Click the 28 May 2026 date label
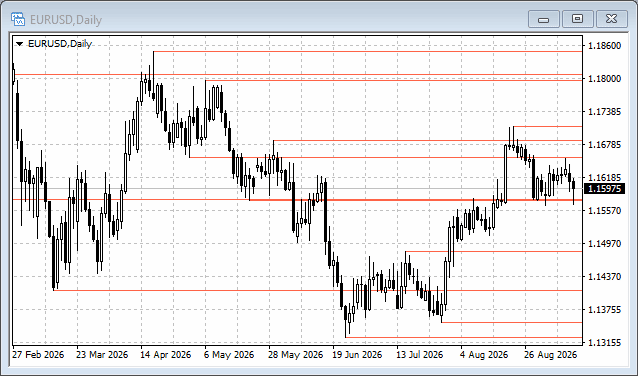The height and width of the screenshot is (376, 638). (x=295, y=355)
